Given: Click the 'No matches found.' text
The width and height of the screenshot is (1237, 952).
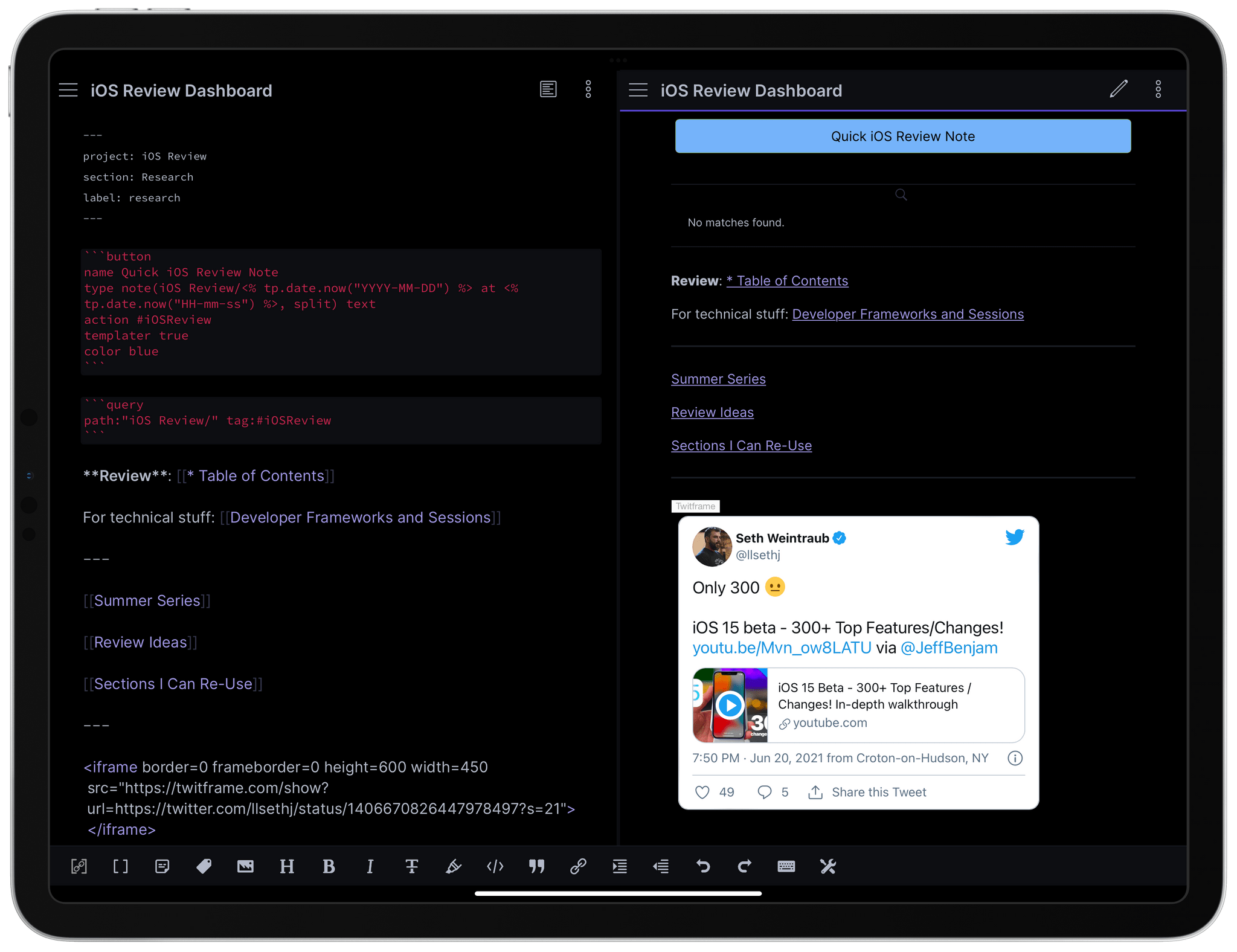Looking at the screenshot, I should tap(735, 222).
